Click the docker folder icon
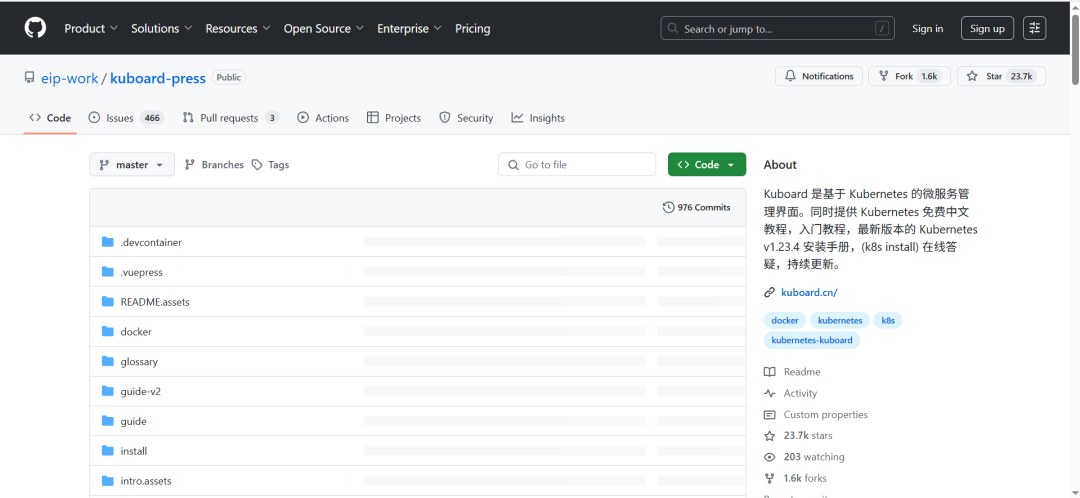 (x=107, y=331)
